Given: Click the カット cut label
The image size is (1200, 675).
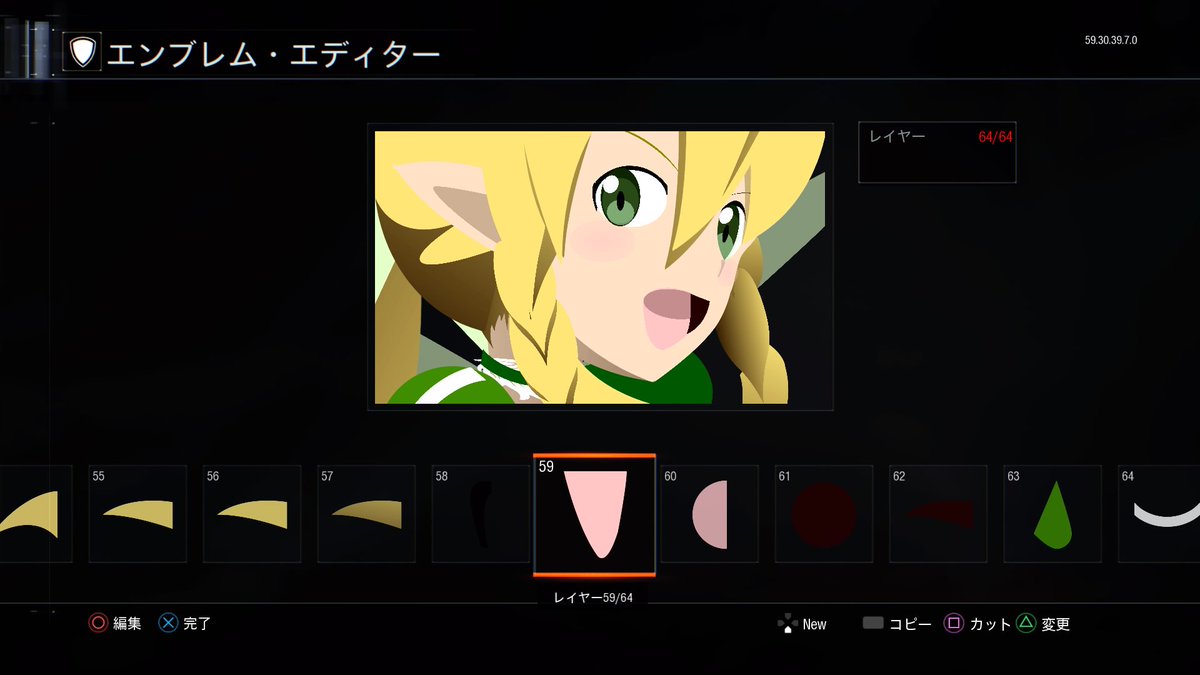Looking at the screenshot, I should [990, 624].
